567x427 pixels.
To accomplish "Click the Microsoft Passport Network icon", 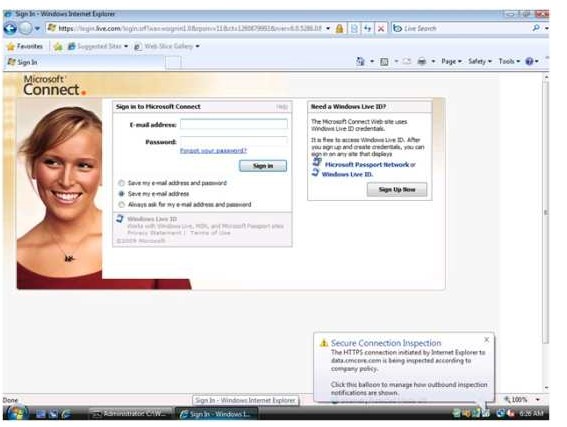I will [317, 162].
